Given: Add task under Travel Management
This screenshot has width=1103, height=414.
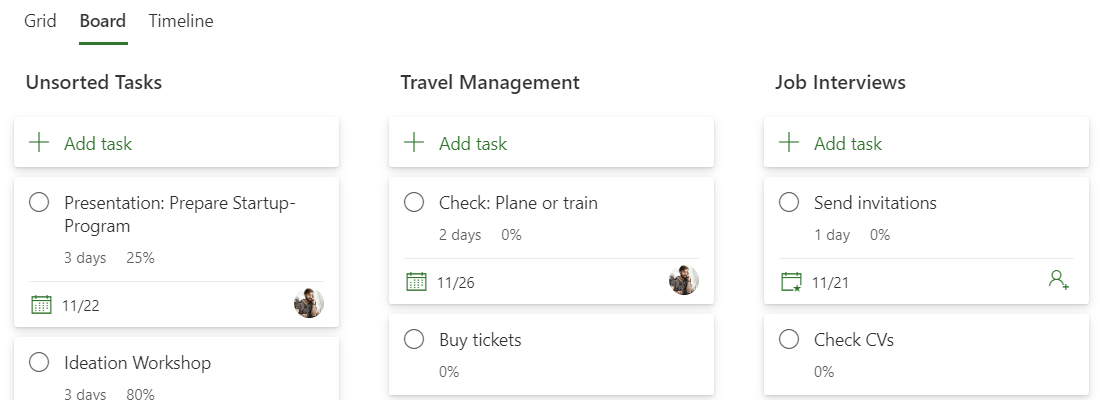Looking at the screenshot, I should [x=552, y=143].
